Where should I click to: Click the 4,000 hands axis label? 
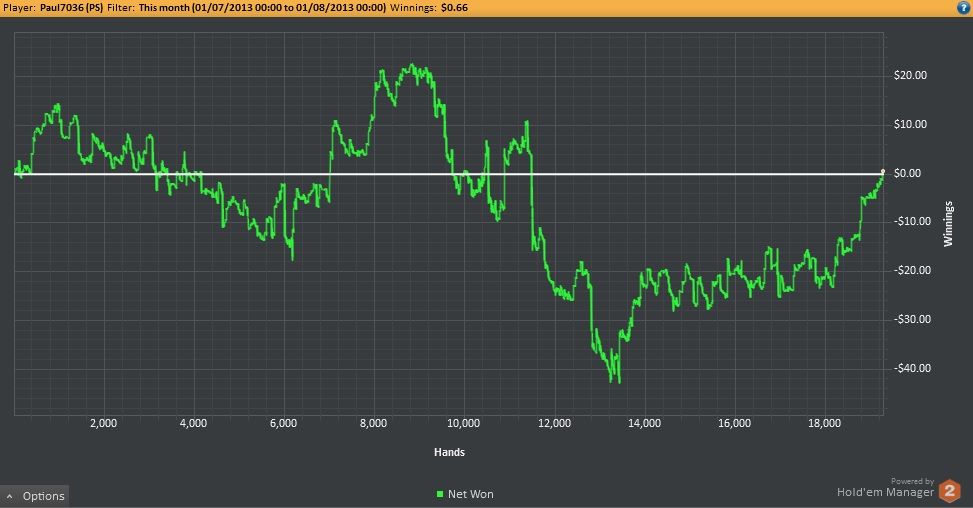coord(194,423)
